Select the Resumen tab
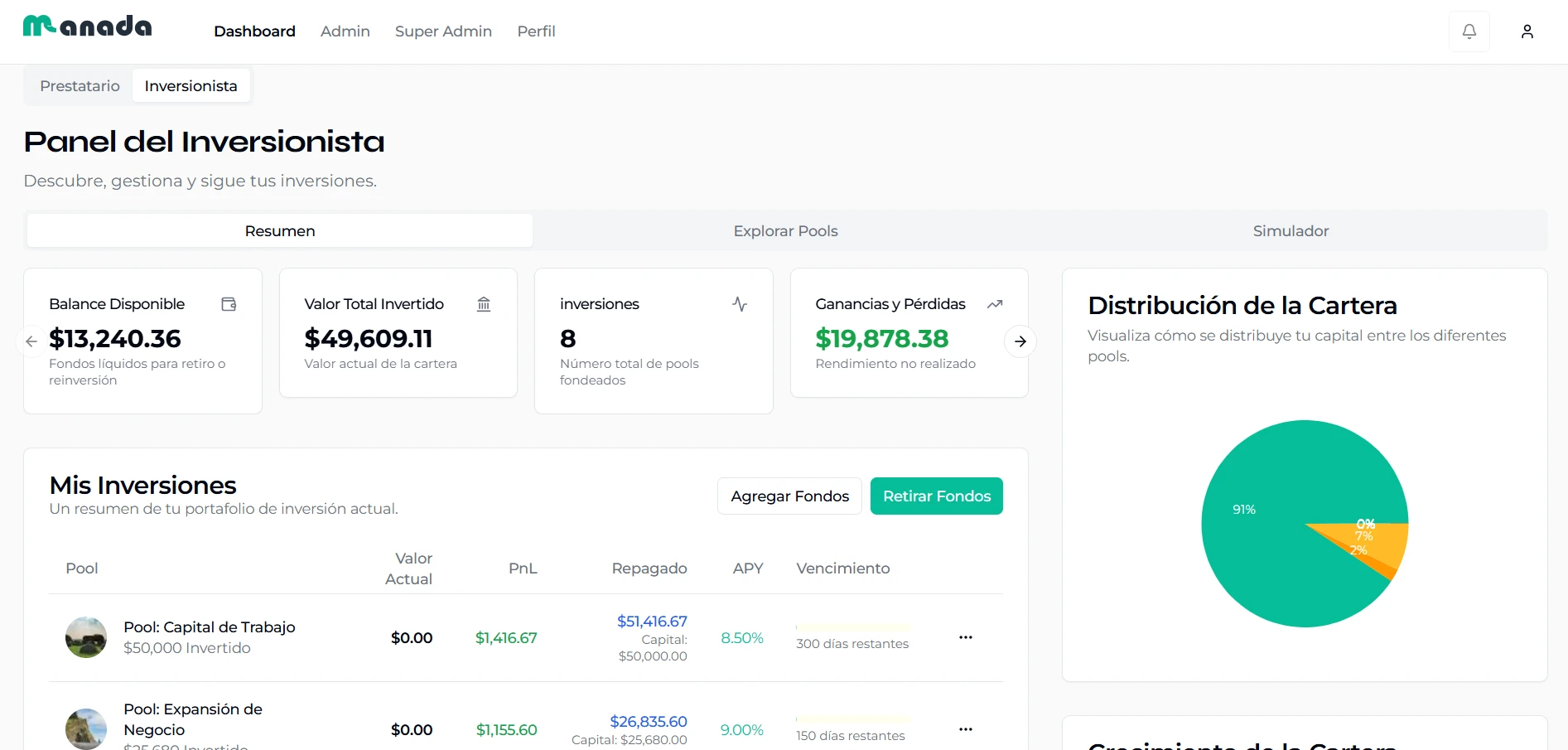The width and height of the screenshot is (1568, 750). (280, 230)
